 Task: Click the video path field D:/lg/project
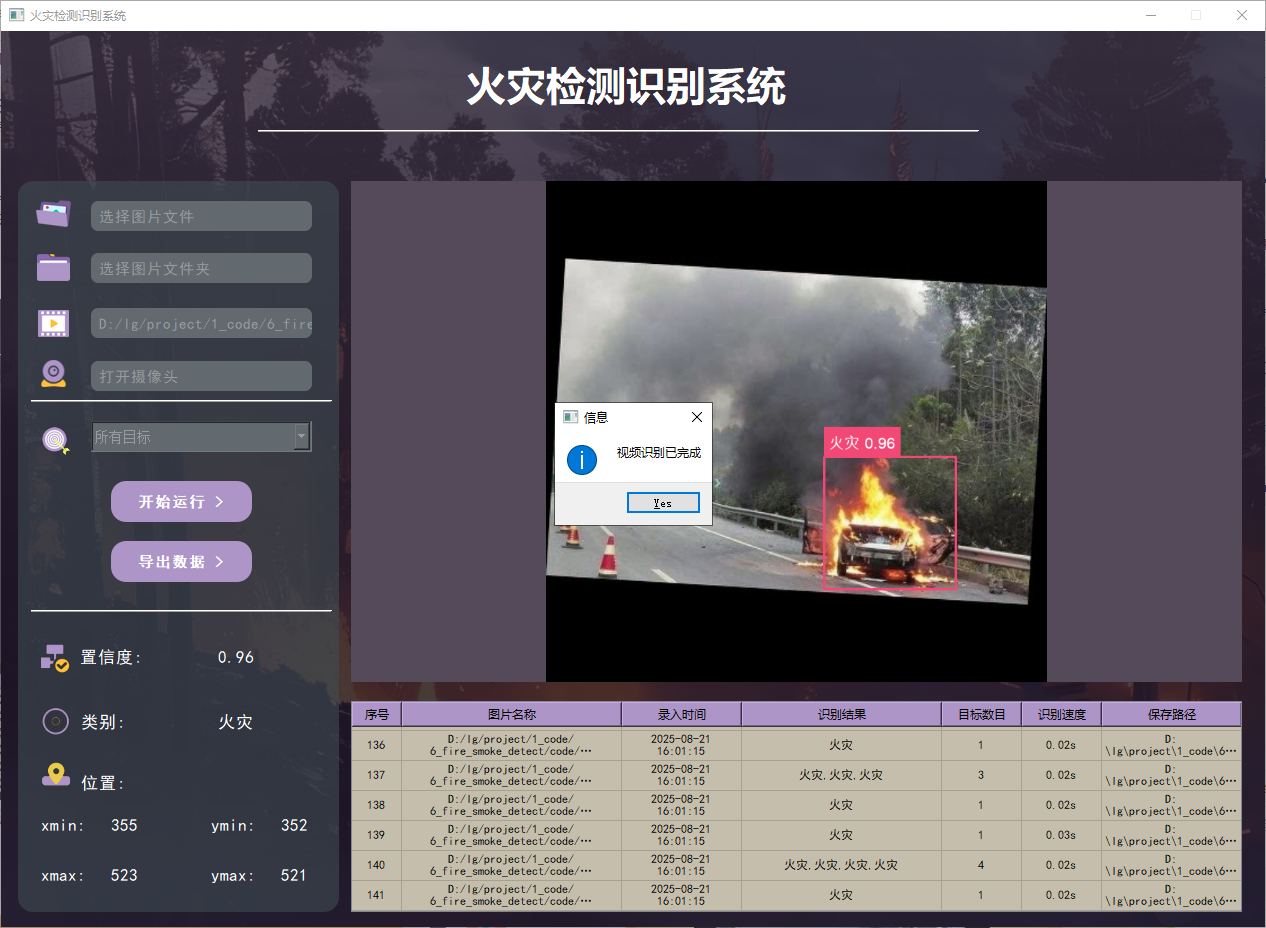click(x=201, y=323)
